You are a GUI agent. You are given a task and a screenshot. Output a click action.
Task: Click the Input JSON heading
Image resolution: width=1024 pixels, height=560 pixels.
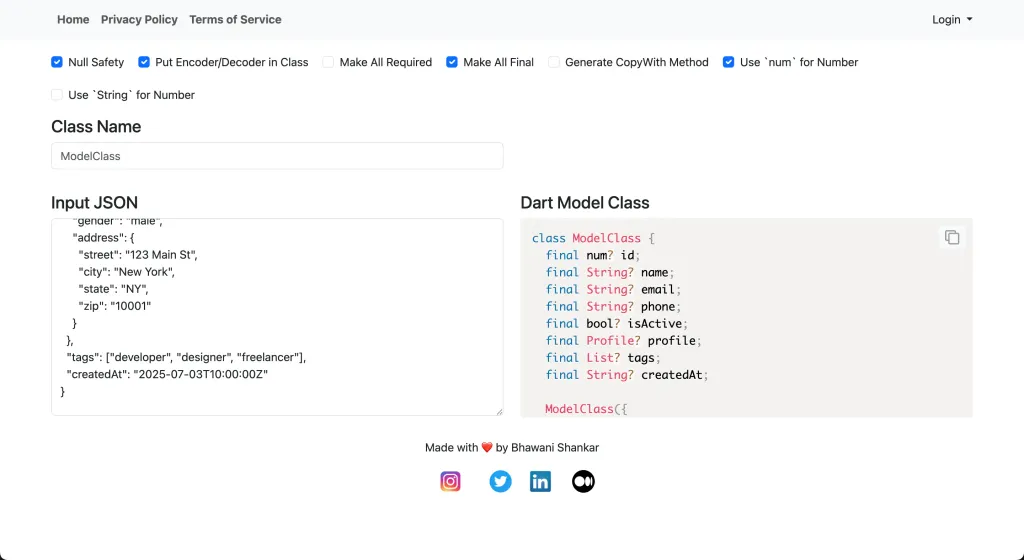click(x=95, y=202)
